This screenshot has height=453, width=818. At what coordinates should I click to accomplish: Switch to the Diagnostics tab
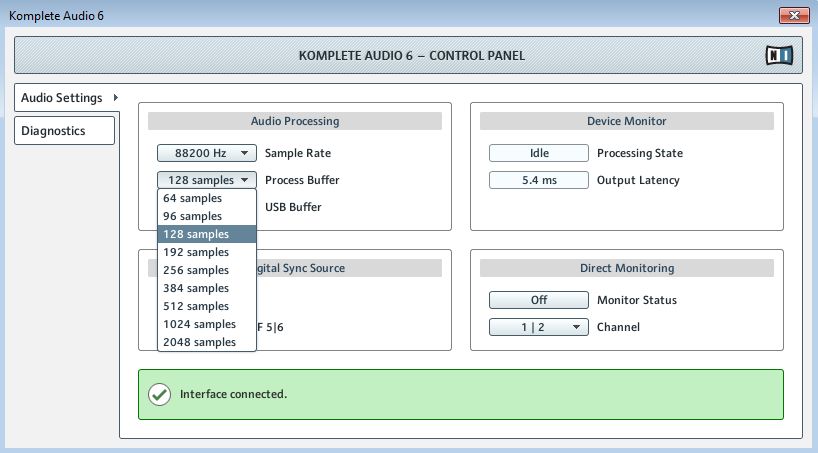click(x=64, y=130)
